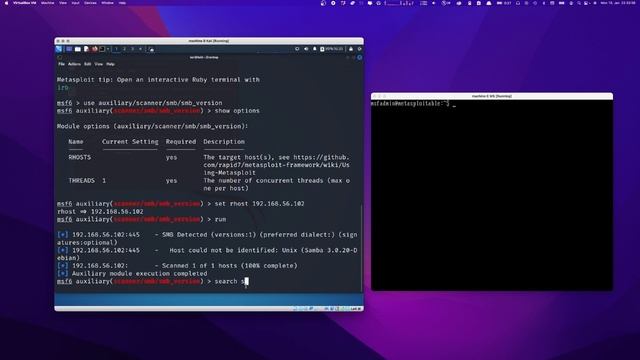Click the Metasploit tip text line
This screenshot has height=360, width=640.
[x=158, y=80]
